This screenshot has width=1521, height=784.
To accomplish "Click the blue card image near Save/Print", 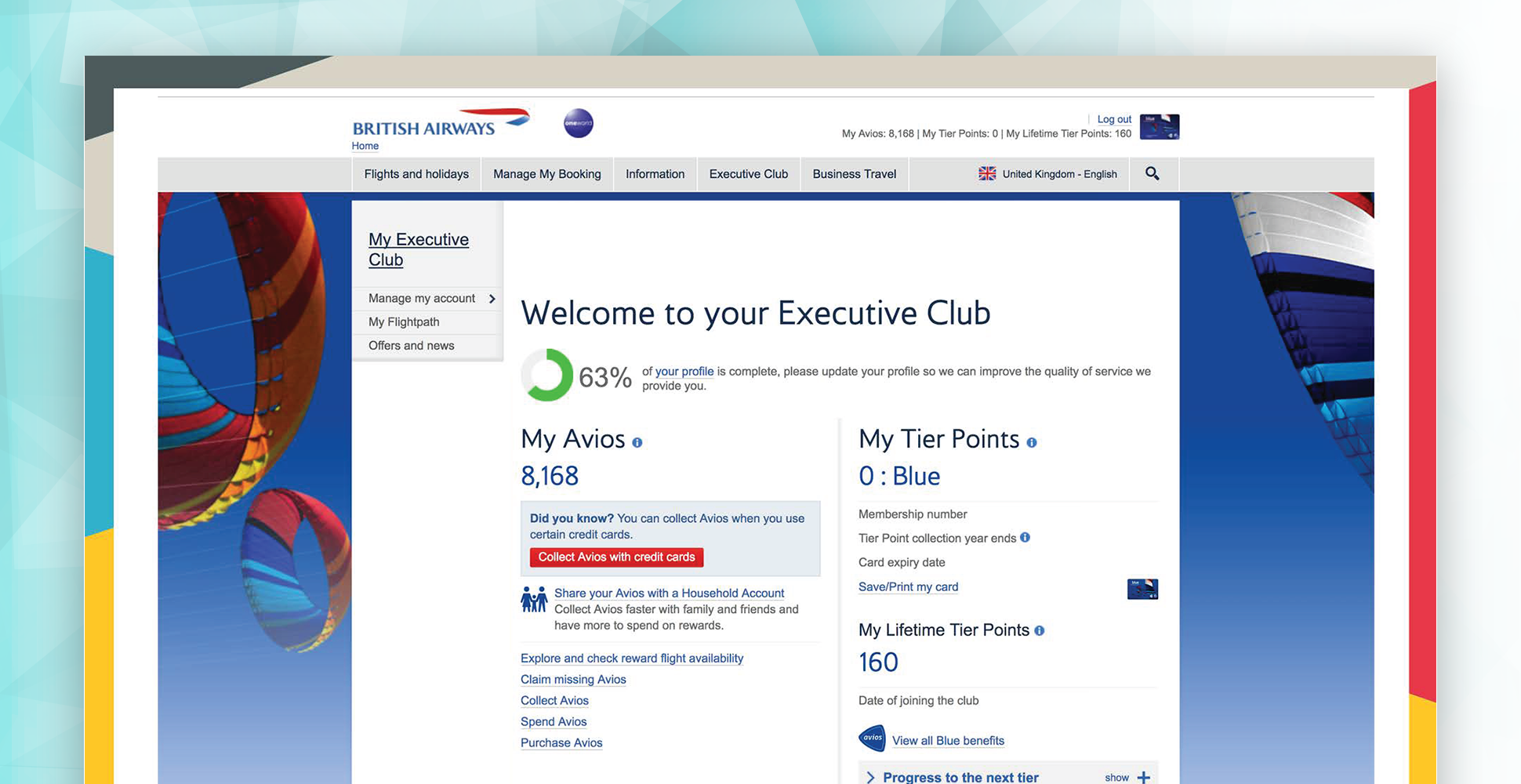I will (1142, 589).
